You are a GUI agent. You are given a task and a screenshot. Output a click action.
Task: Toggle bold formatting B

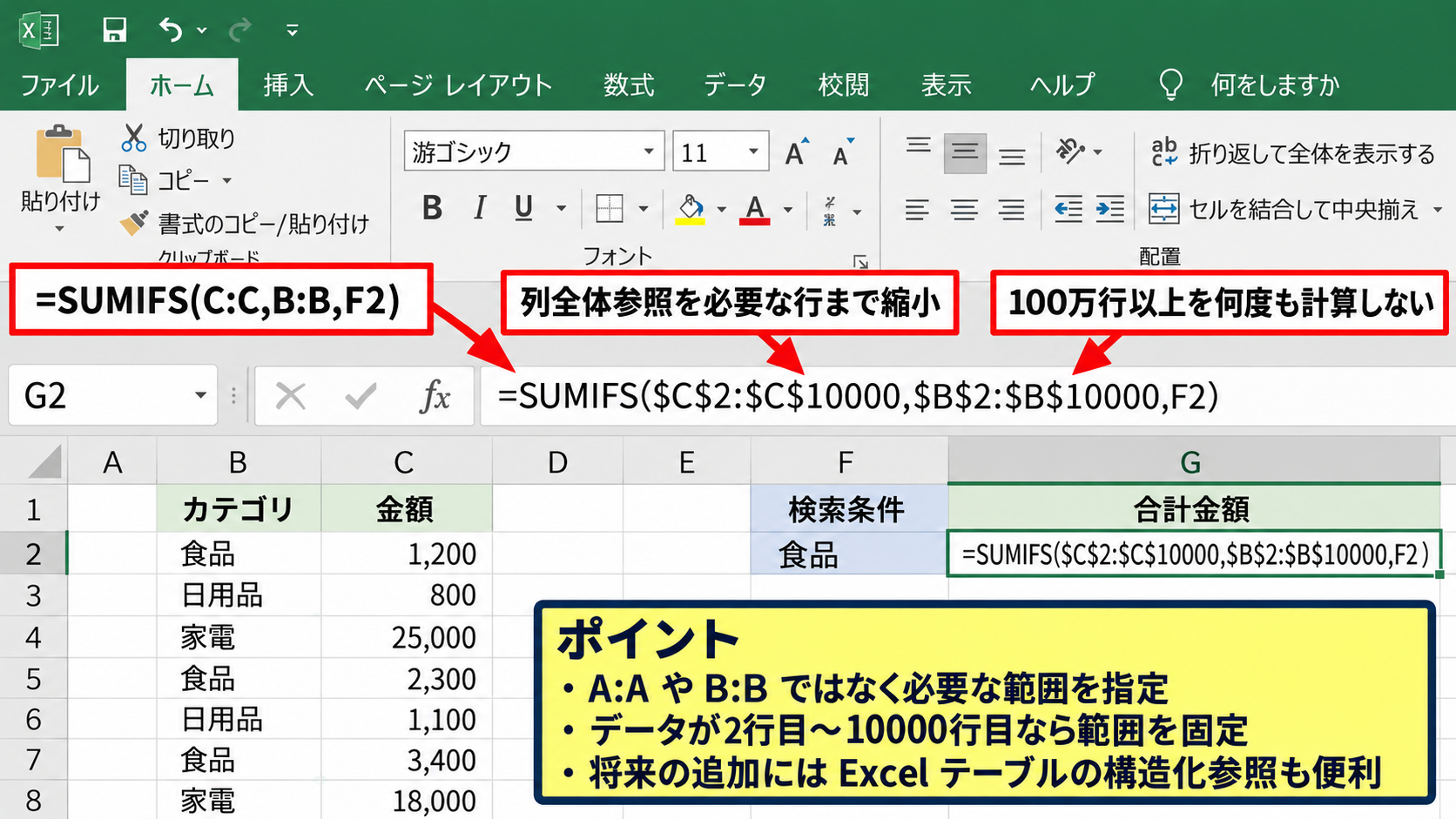(x=432, y=208)
